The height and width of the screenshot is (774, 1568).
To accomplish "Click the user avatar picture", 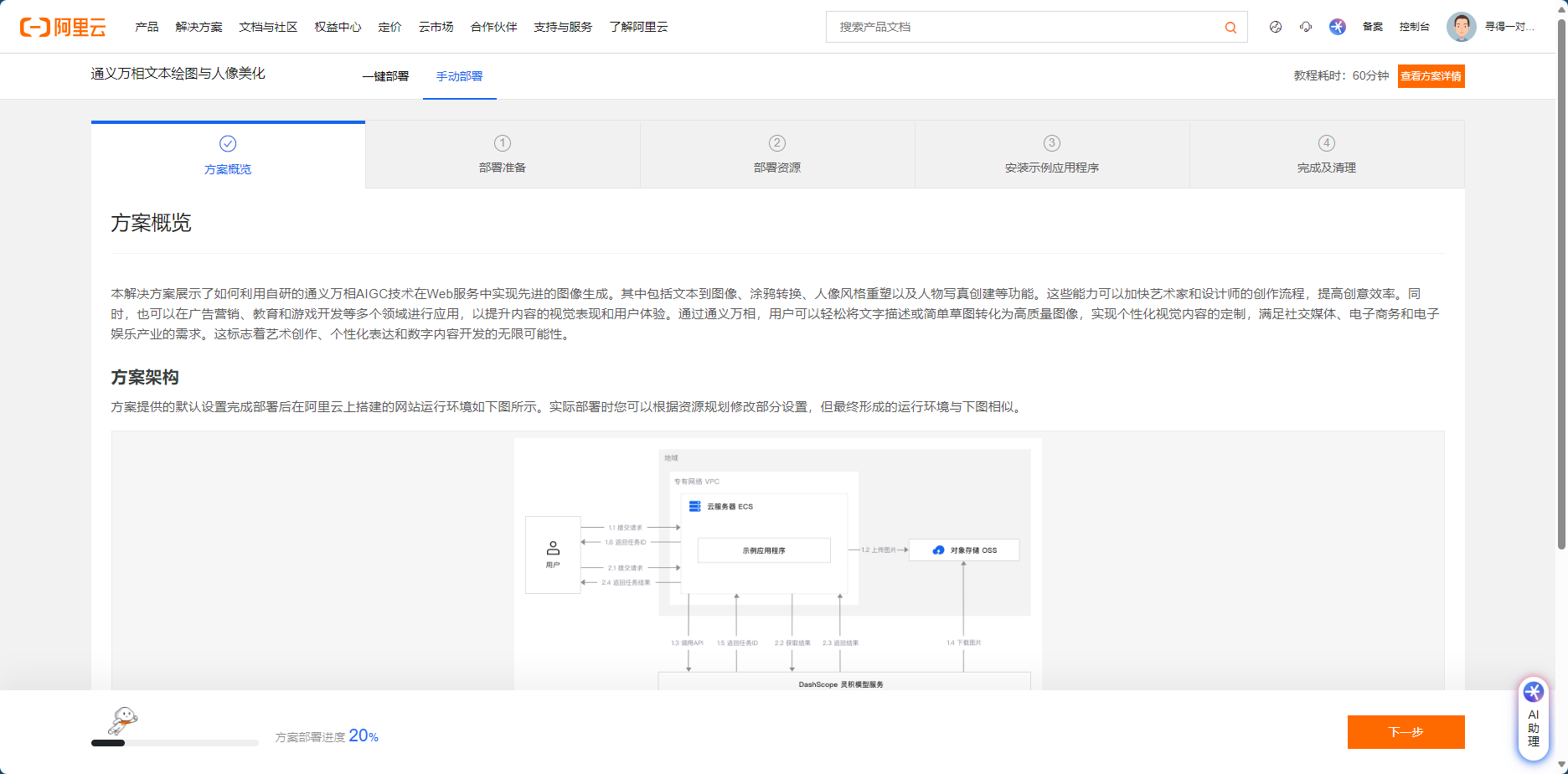I will pos(1461,27).
